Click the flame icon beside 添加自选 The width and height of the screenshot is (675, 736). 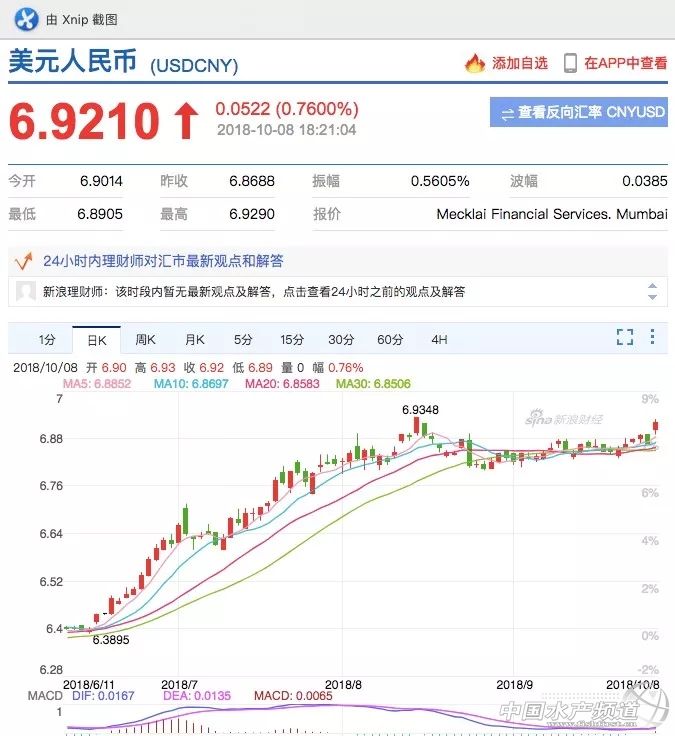pyautogui.click(x=475, y=63)
